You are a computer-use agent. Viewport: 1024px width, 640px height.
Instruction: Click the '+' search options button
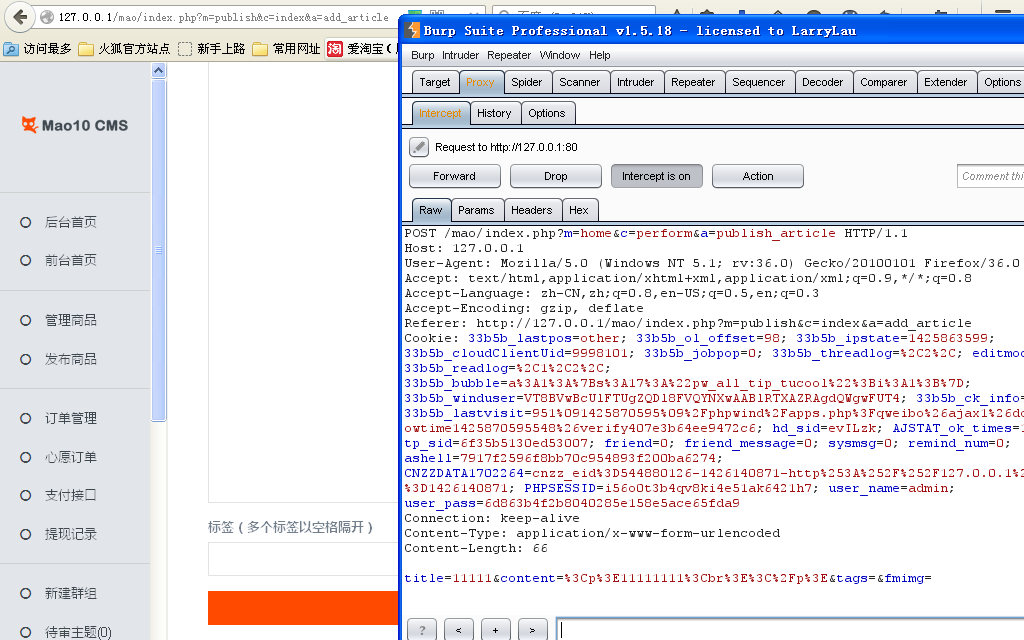point(496,630)
